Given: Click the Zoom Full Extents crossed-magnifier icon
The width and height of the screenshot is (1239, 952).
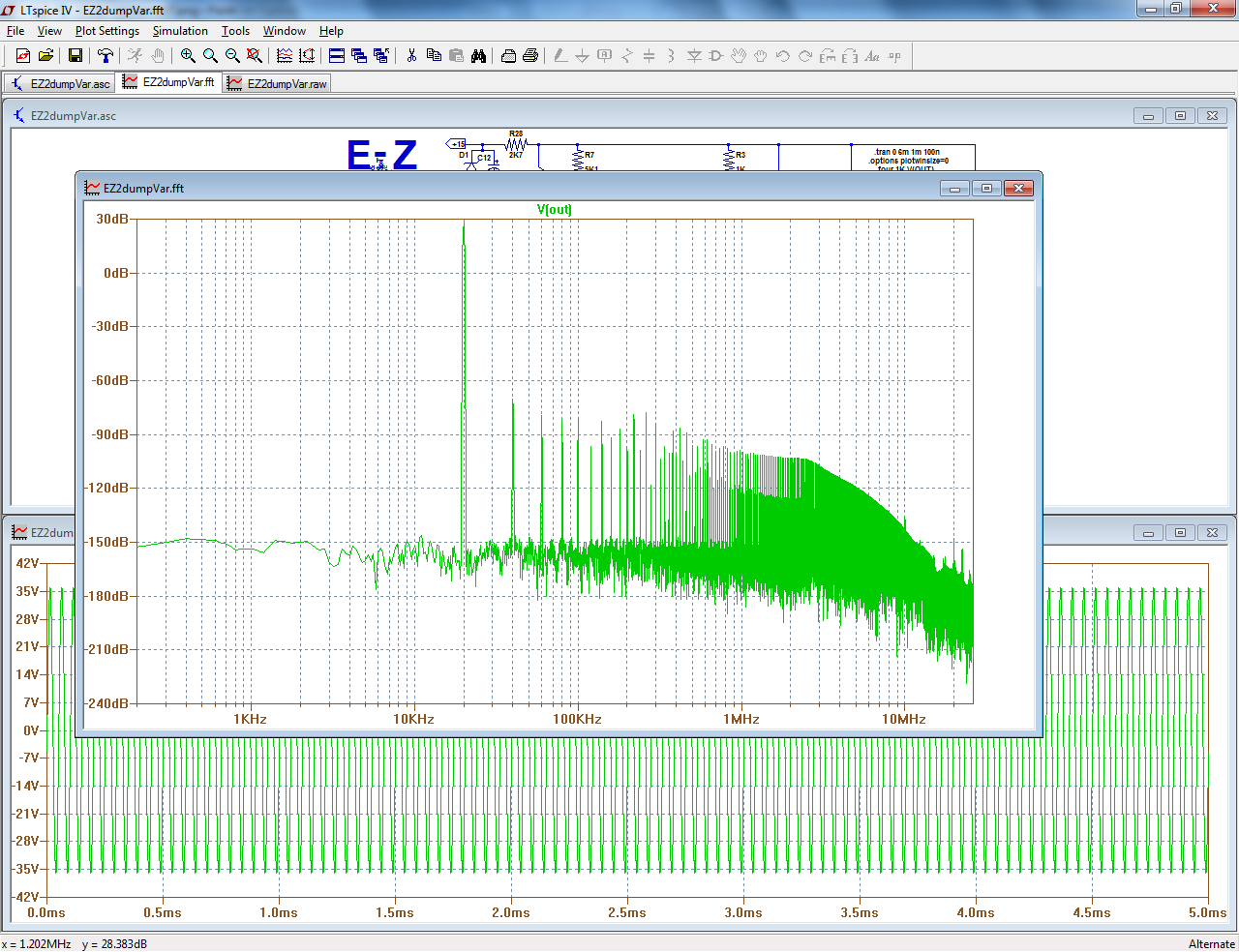Looking at the screenshot, I should tap(255, 56).
